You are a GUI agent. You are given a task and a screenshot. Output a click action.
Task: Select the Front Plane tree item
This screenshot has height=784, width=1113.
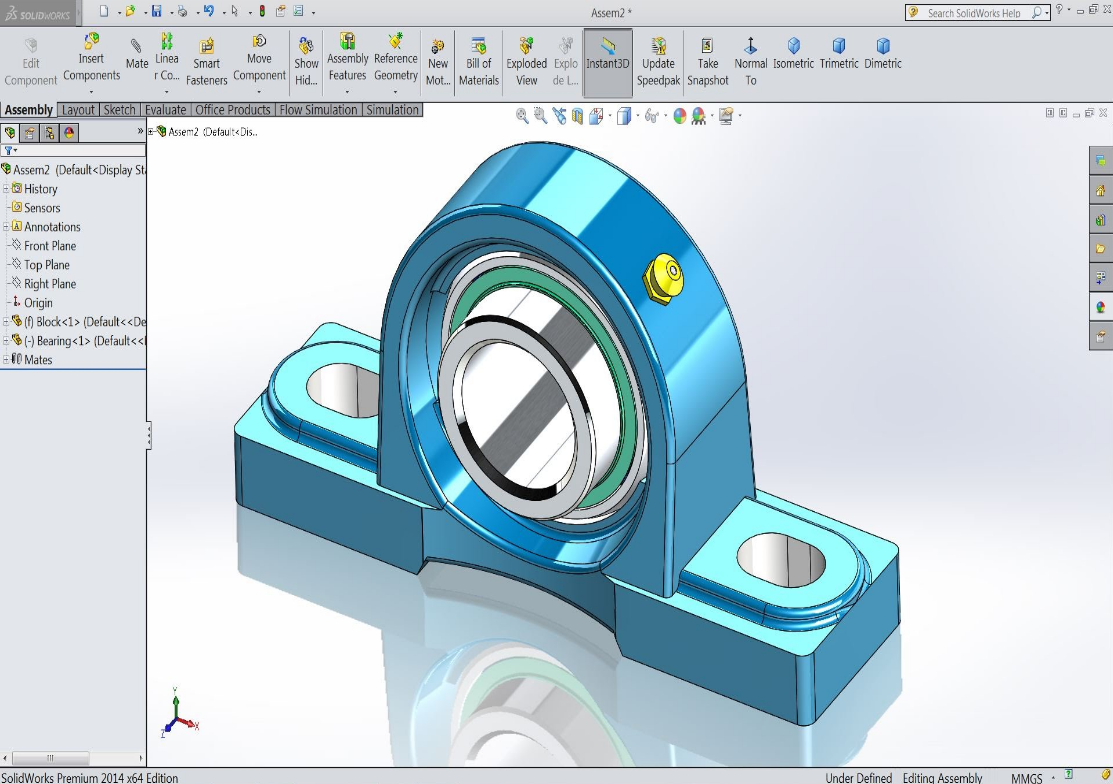point(49,246)
